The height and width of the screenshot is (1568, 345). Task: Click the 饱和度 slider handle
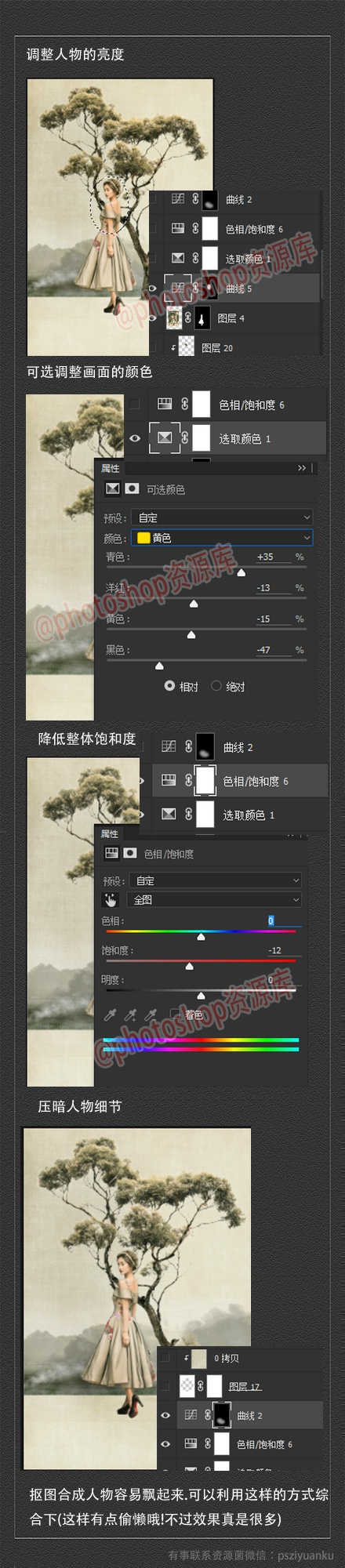click(189, 966)
